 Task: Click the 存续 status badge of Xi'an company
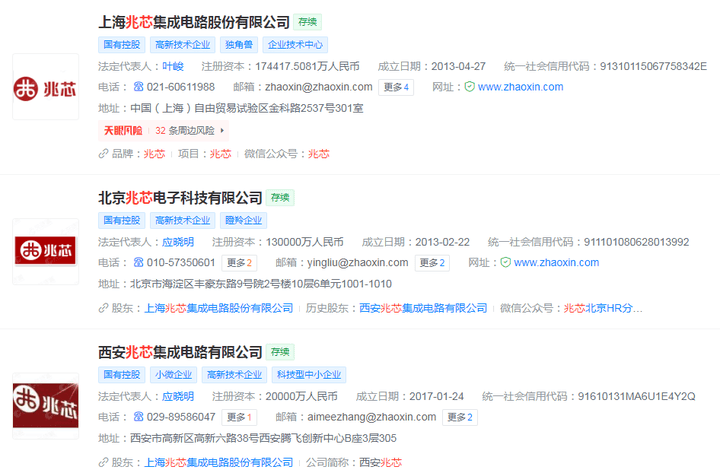point(280,352)
